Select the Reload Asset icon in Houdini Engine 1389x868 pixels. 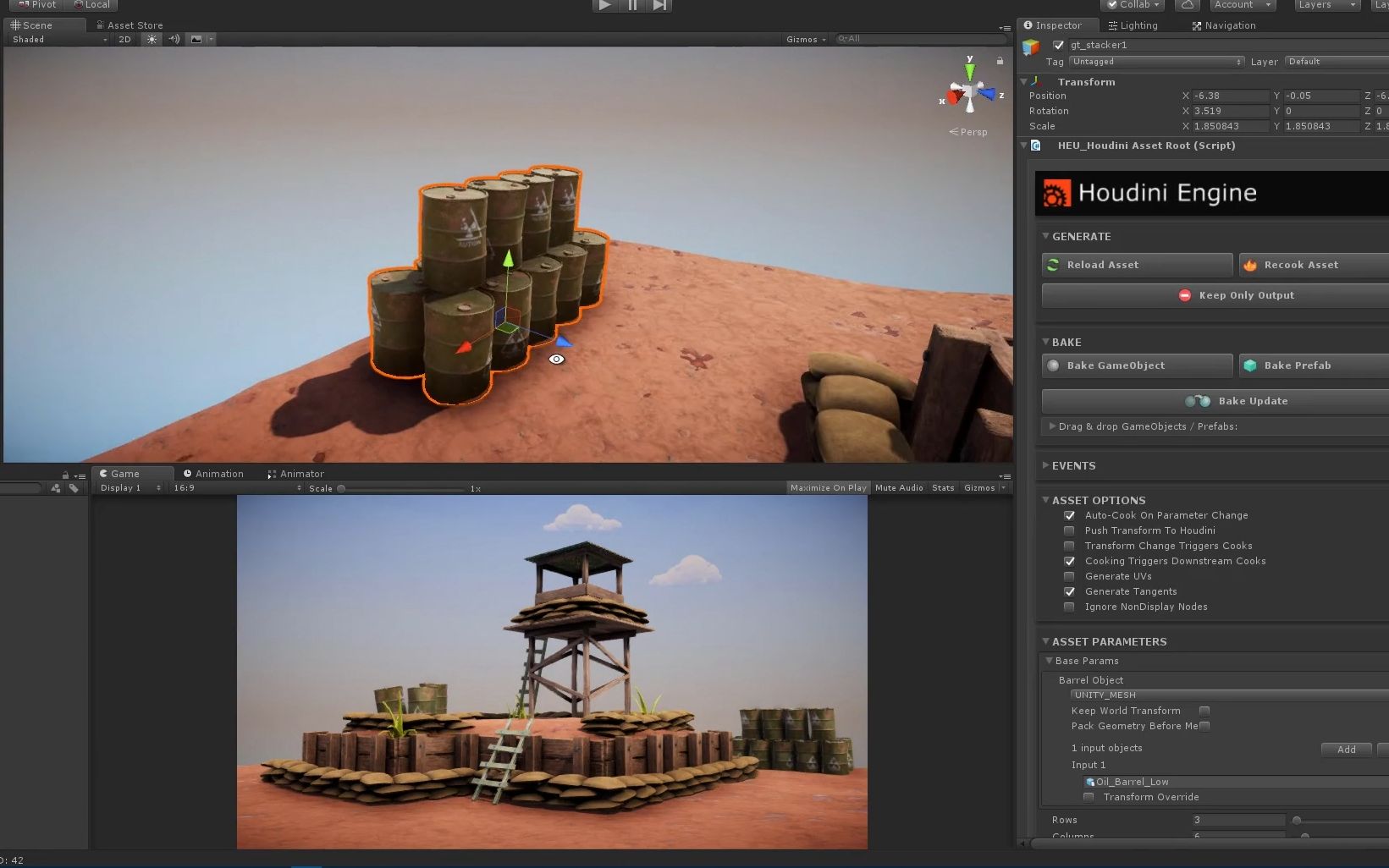[x=1052, y=265]
